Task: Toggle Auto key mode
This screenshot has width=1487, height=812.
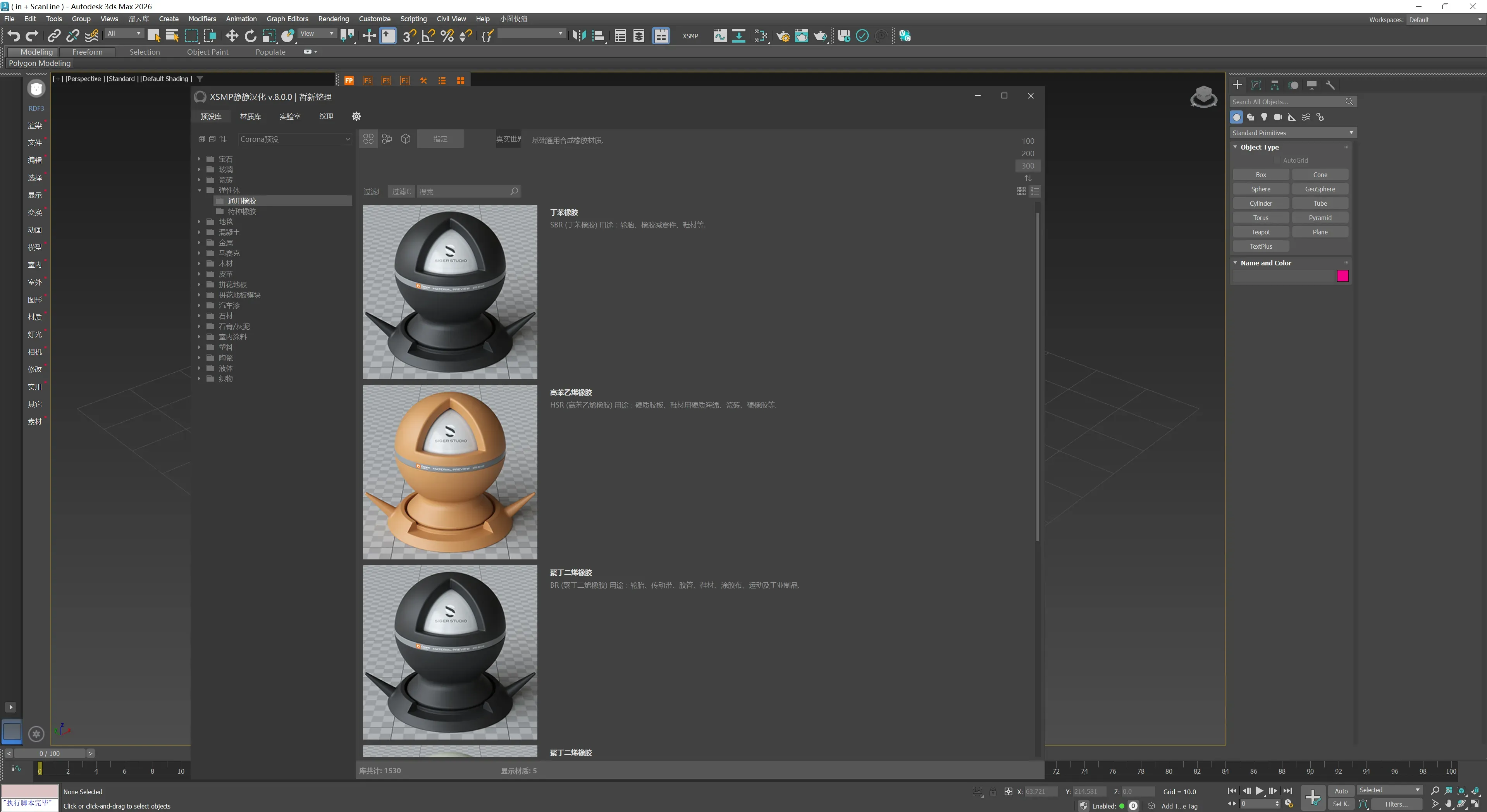Action: pos(1341,791)
